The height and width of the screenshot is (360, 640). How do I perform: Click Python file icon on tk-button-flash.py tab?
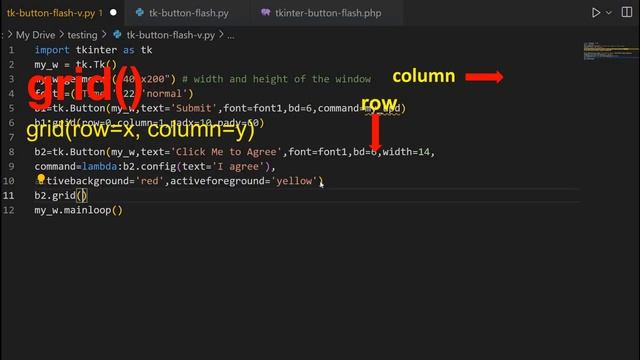140,13
